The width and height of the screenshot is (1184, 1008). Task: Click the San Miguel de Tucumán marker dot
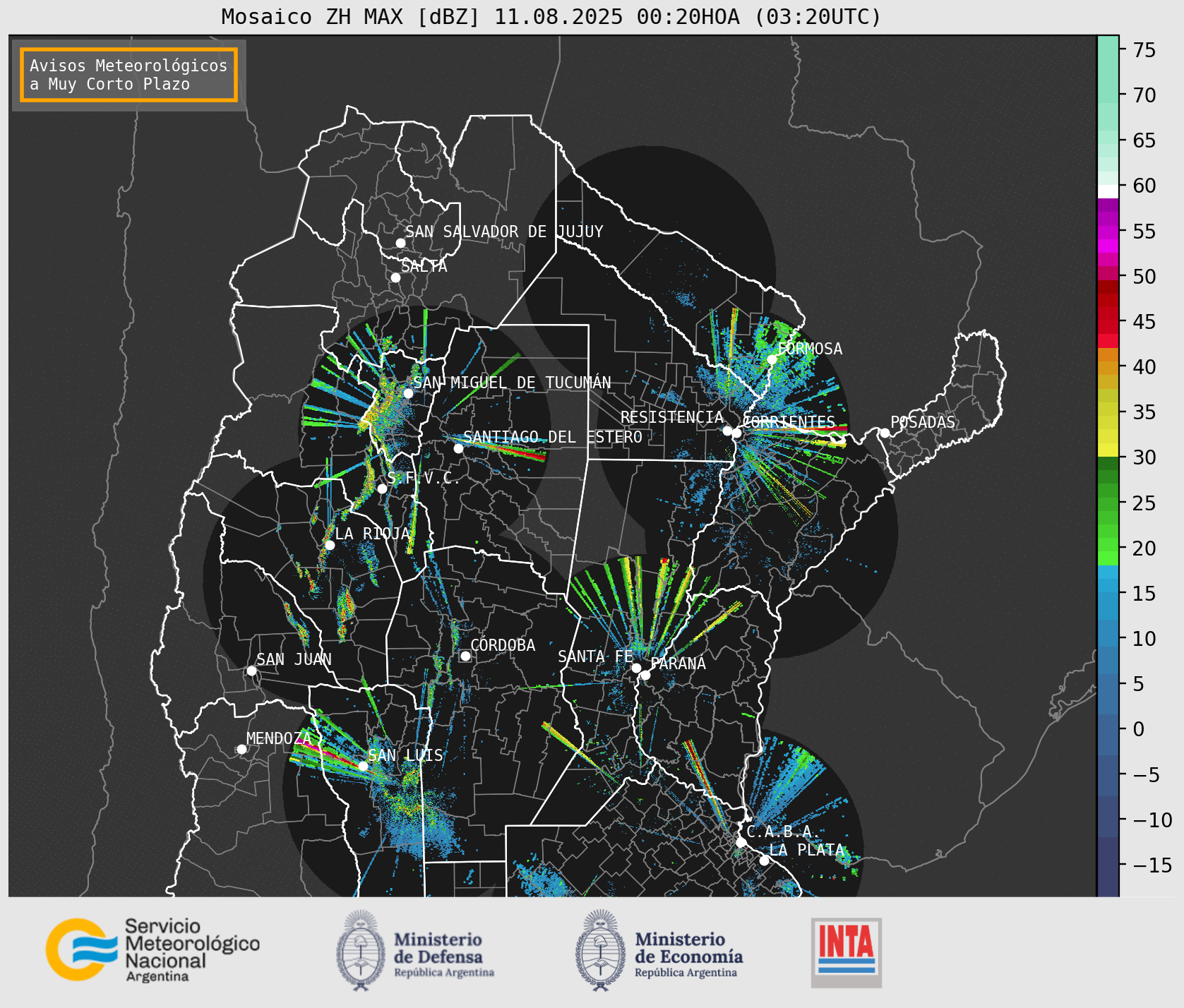tap(407, 393)
